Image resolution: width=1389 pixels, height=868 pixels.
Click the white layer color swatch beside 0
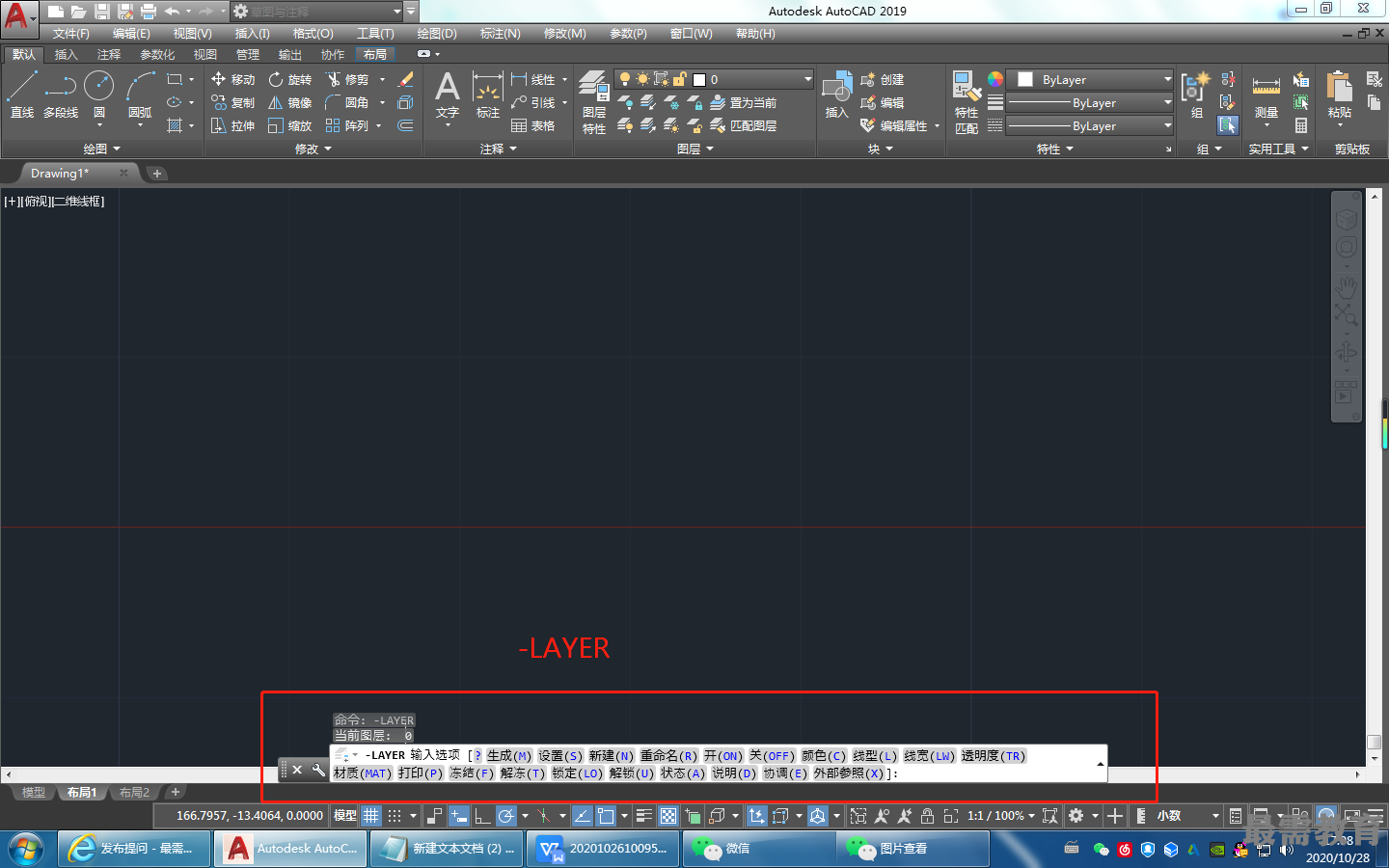[x=699, y=80]
